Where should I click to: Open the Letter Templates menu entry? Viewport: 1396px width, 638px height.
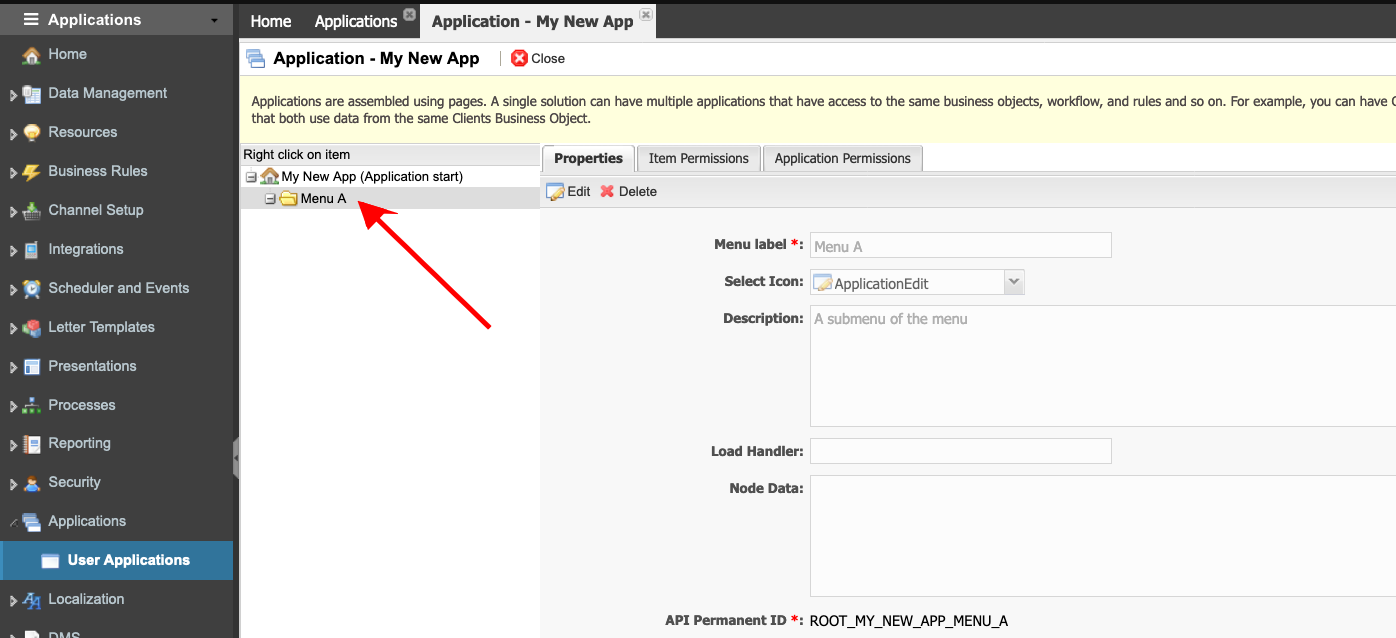(102, 327)
